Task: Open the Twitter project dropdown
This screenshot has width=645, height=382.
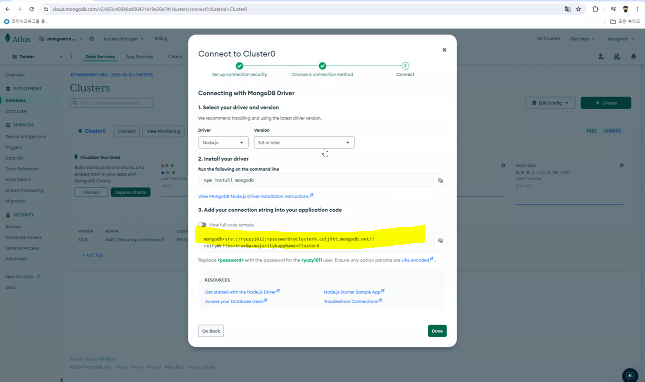Action: coord(37,56)
